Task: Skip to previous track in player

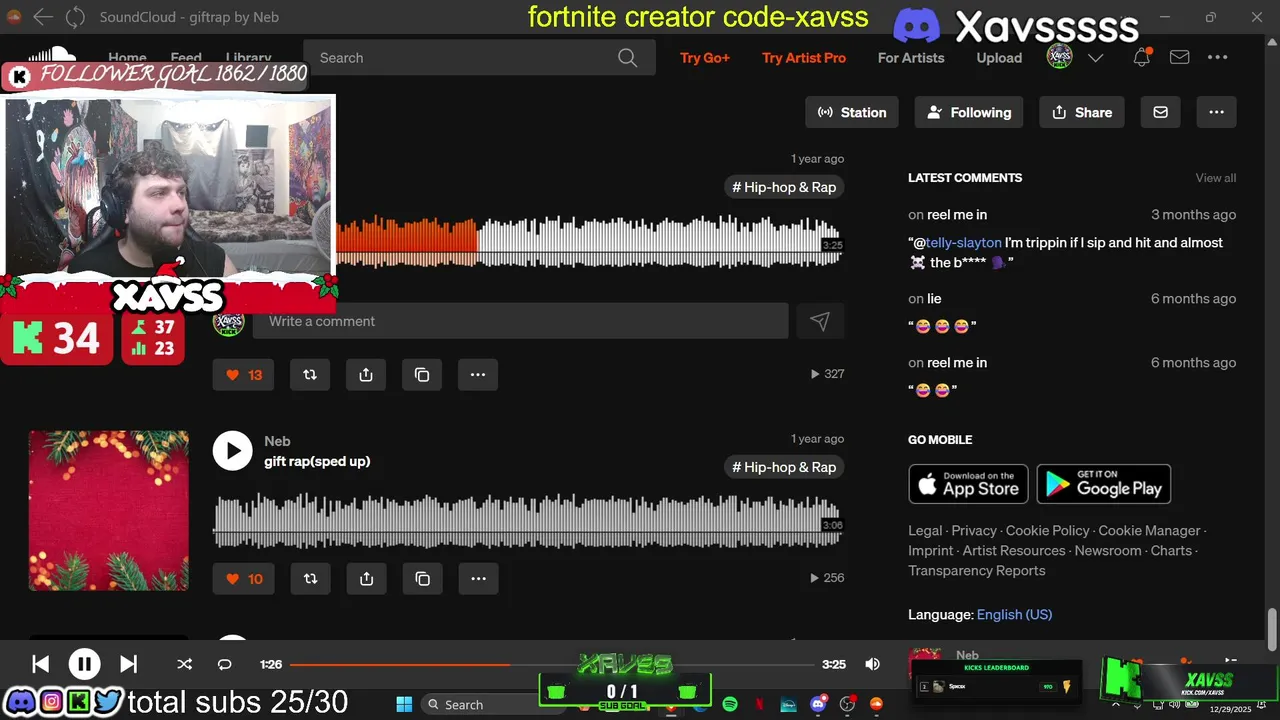Action: point(40,664)
